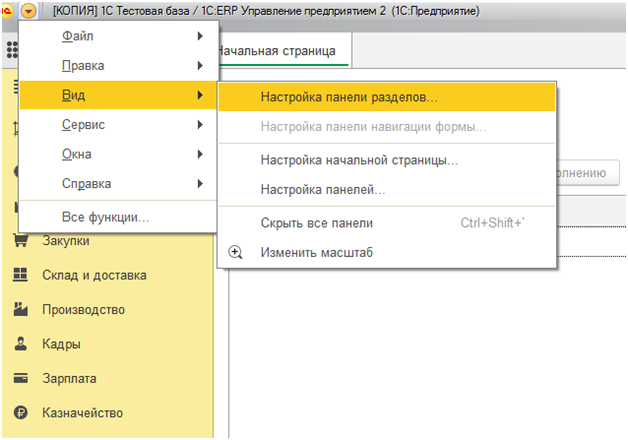Expand the Файл submenu arrow
This screenshot has height=440, width=628.
pyautogui.click(x=200, y=36)
